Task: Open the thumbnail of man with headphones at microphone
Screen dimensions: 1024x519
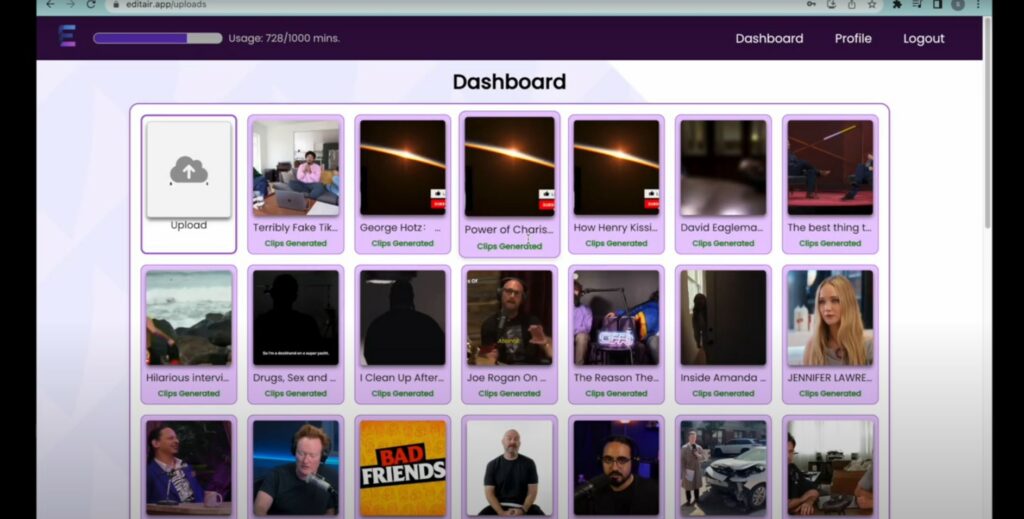Action: click(x=296, y=468)
